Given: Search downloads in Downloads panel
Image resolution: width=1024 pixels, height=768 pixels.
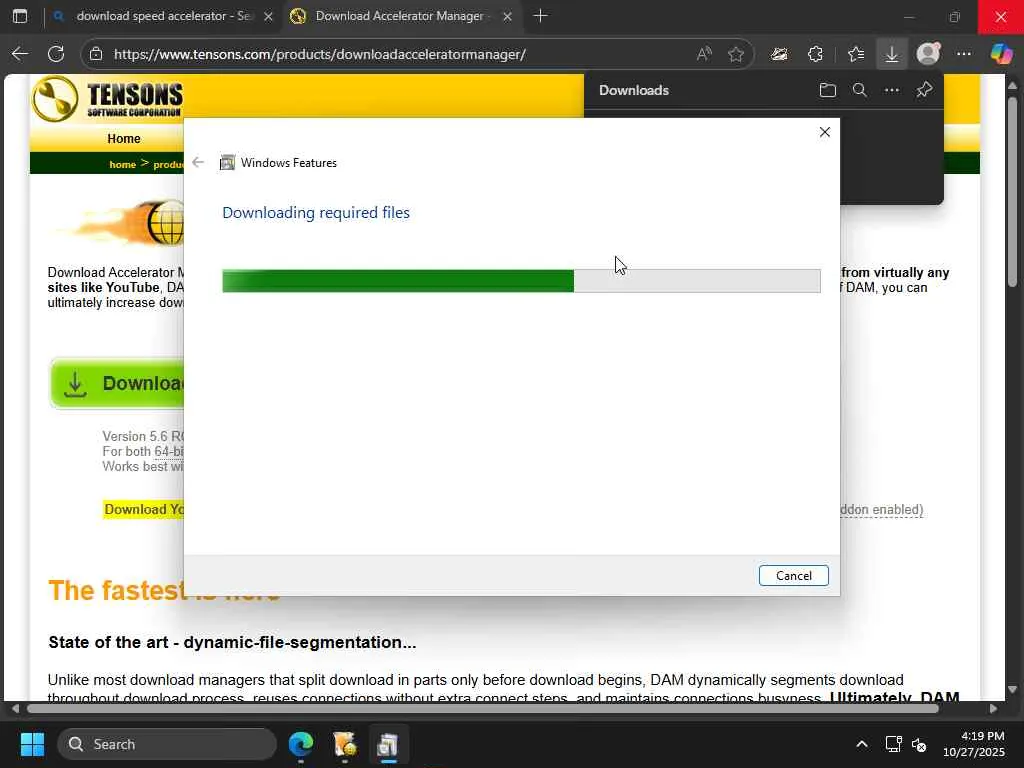Looking at the screenshot, I should tap(859, 90).
